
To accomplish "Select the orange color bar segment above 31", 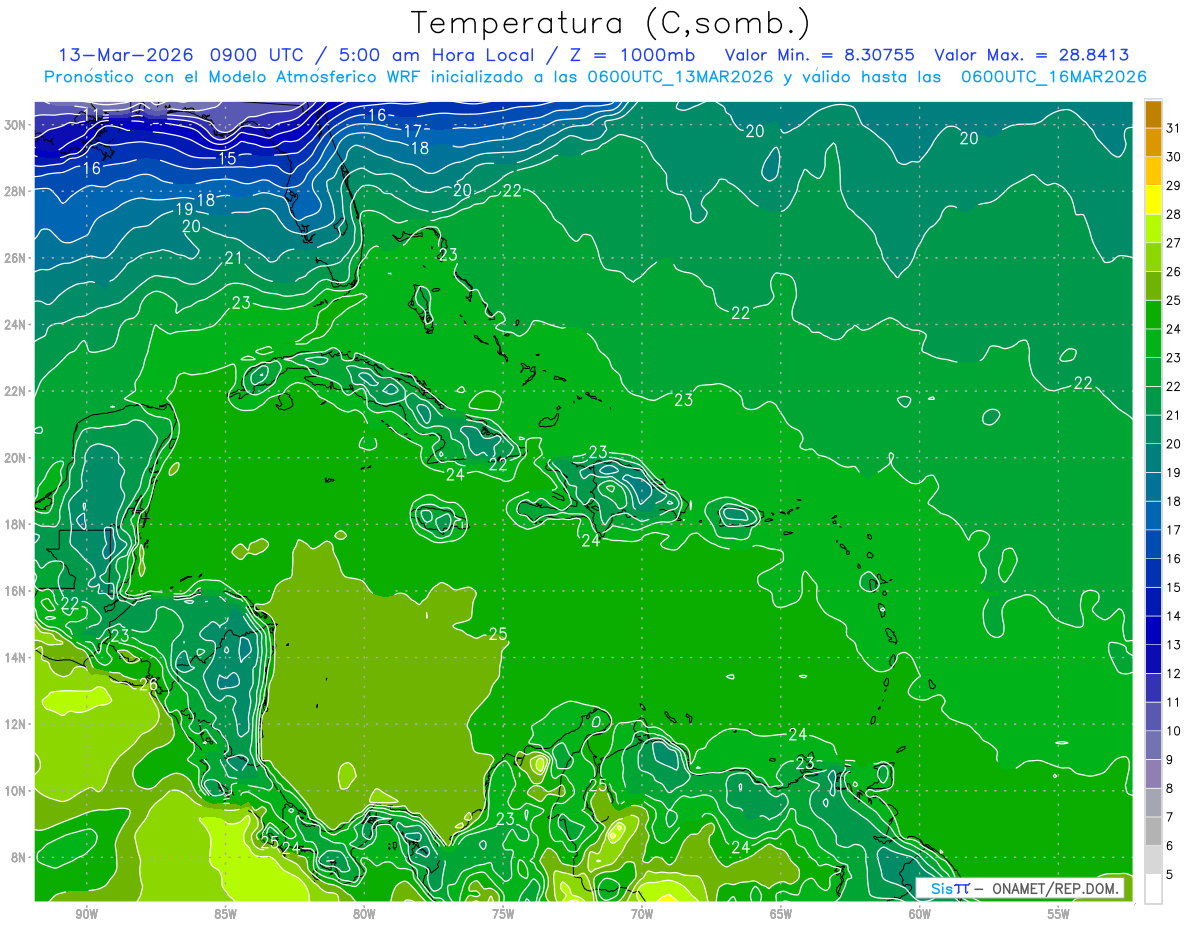I will pyautogui.click(x=1153, y=113).
